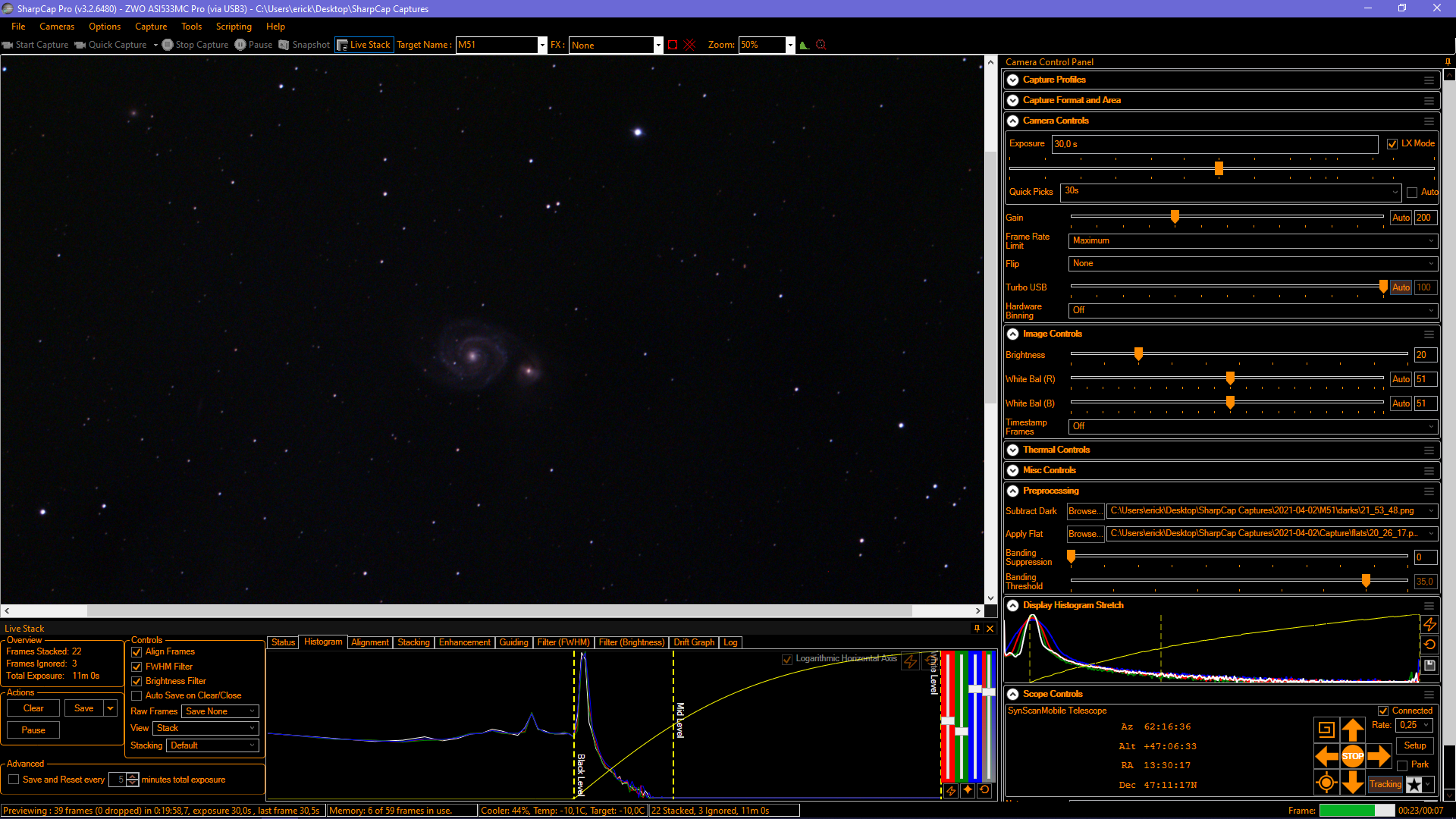Open the Flip dropdown
1456x819 pixels.
[1253, 264]
